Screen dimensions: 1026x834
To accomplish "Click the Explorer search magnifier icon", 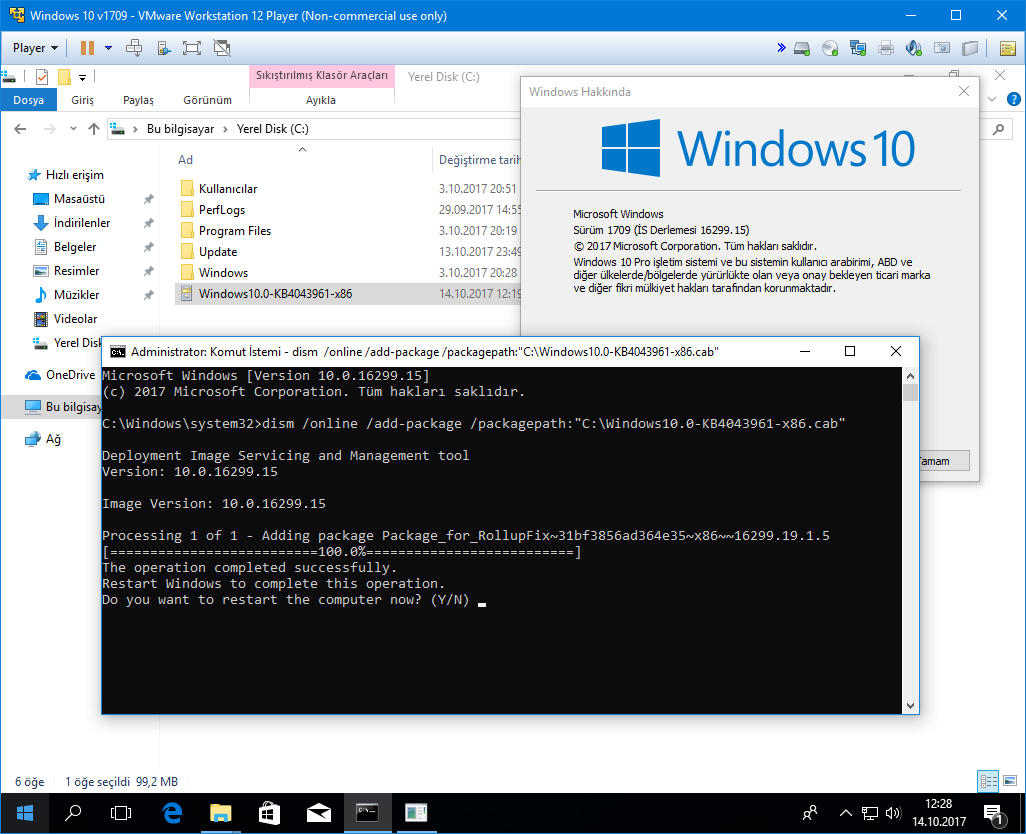I will tap(998, 129).
